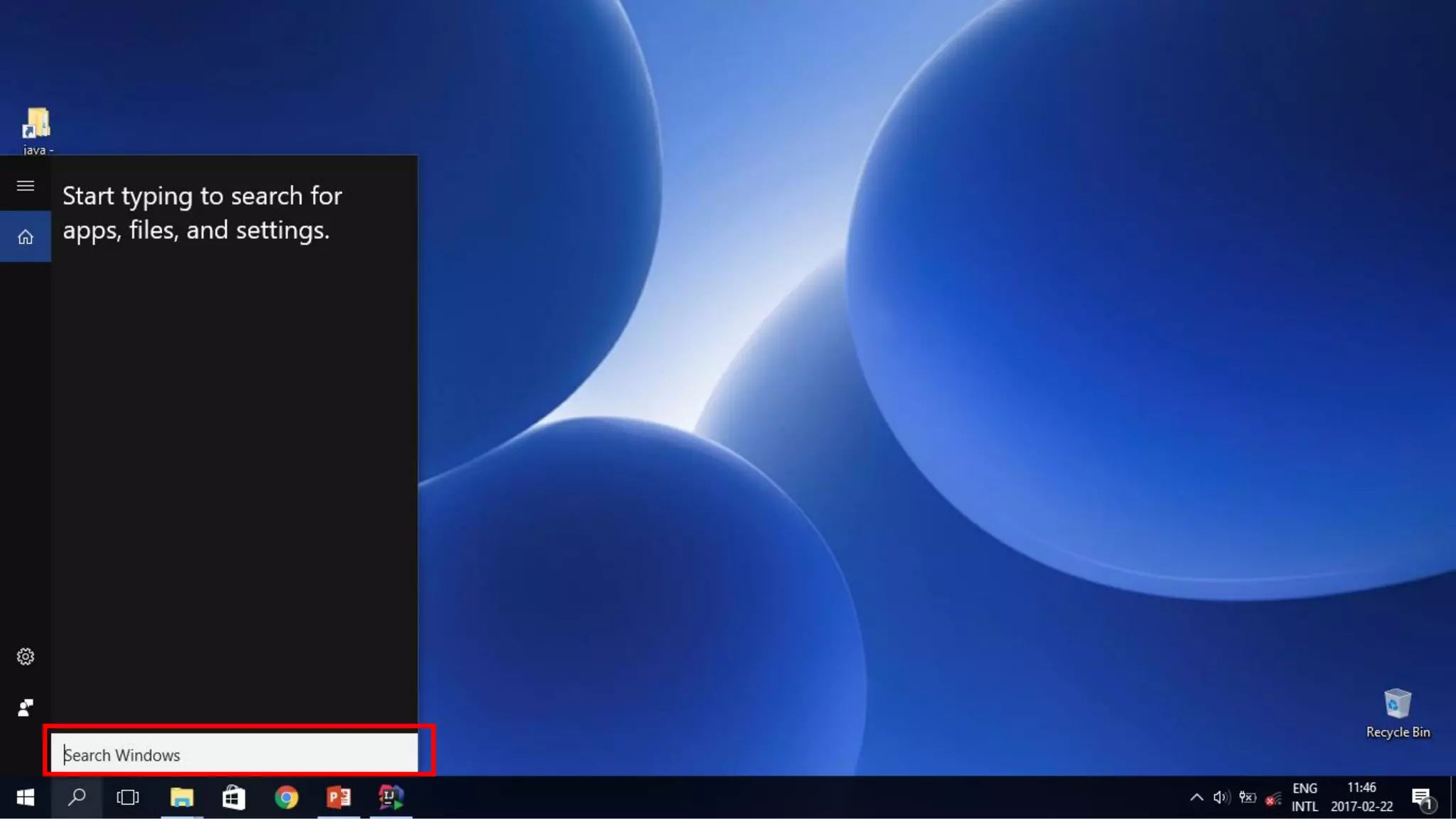This screenshot has width=1456, height=819.
Task: Click the battery power status icon
Action: [1247, 798]
